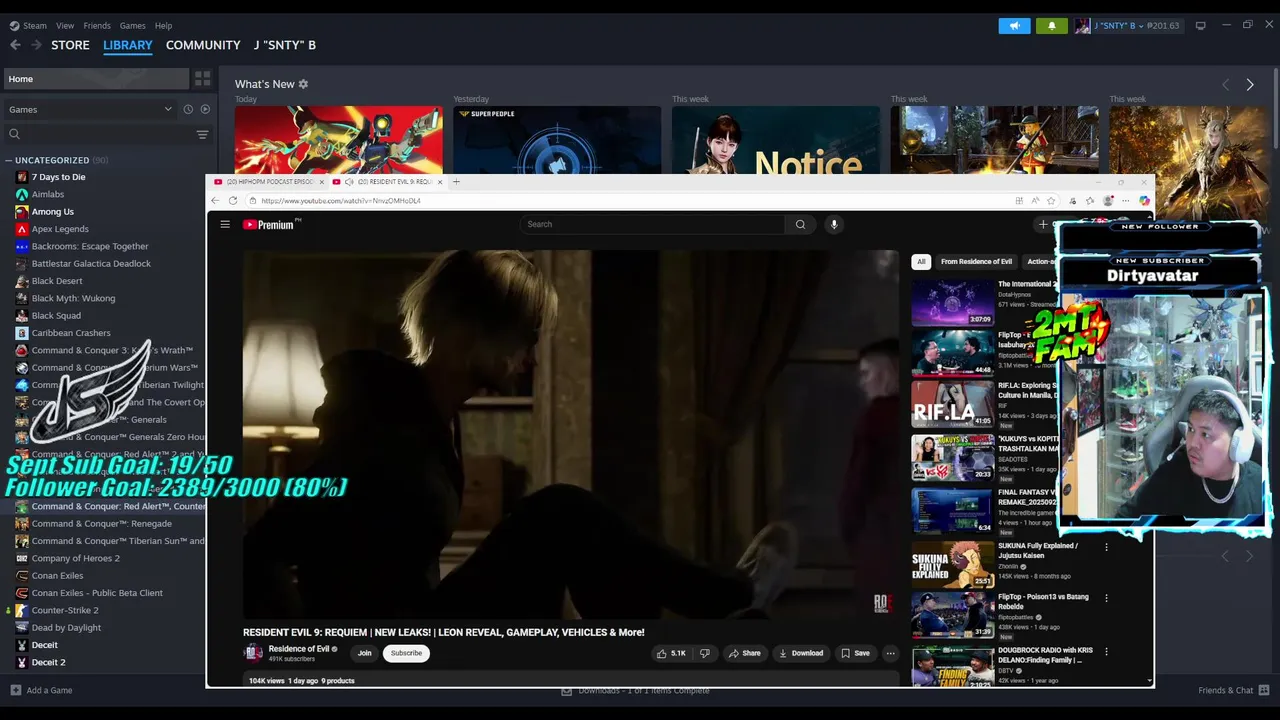The image size is (1280, 720).
Task: Select Black Myth: Wukong in library
Action: [x=73, y=298]
